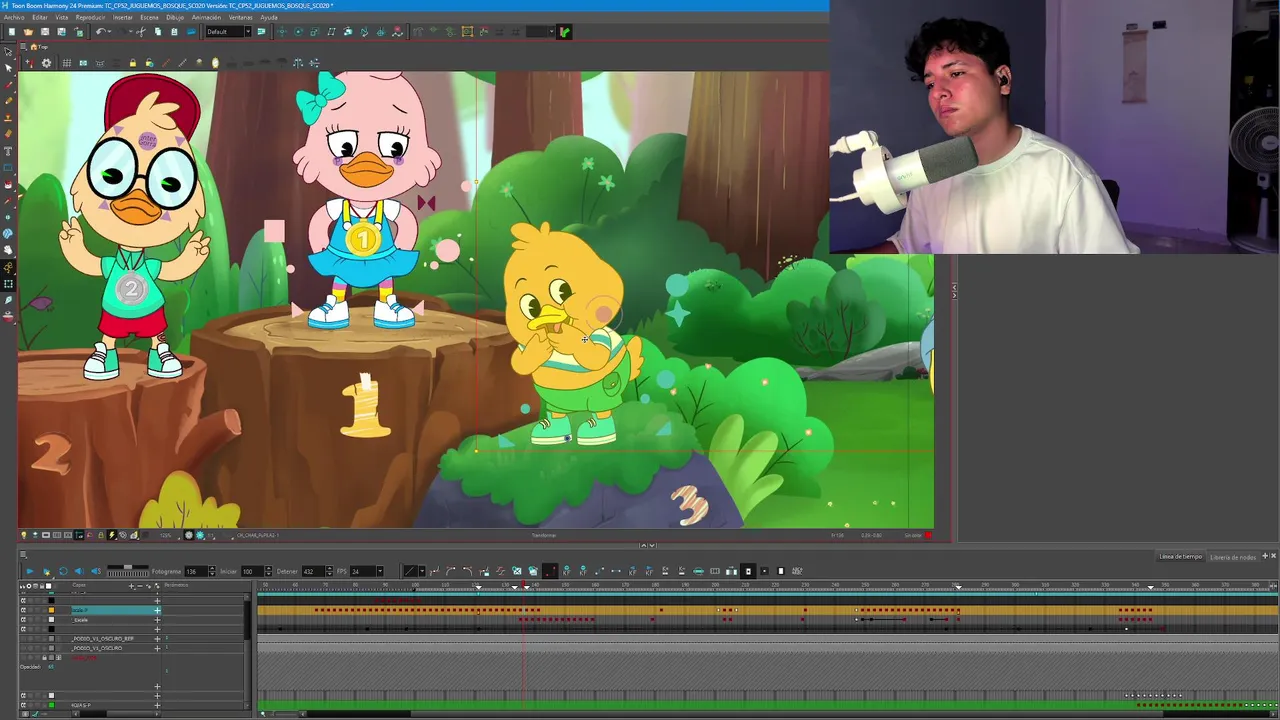Click the Copy icon in the toolbar
Viewport: 1280px width, 720px height.
[x=158, y=32]
